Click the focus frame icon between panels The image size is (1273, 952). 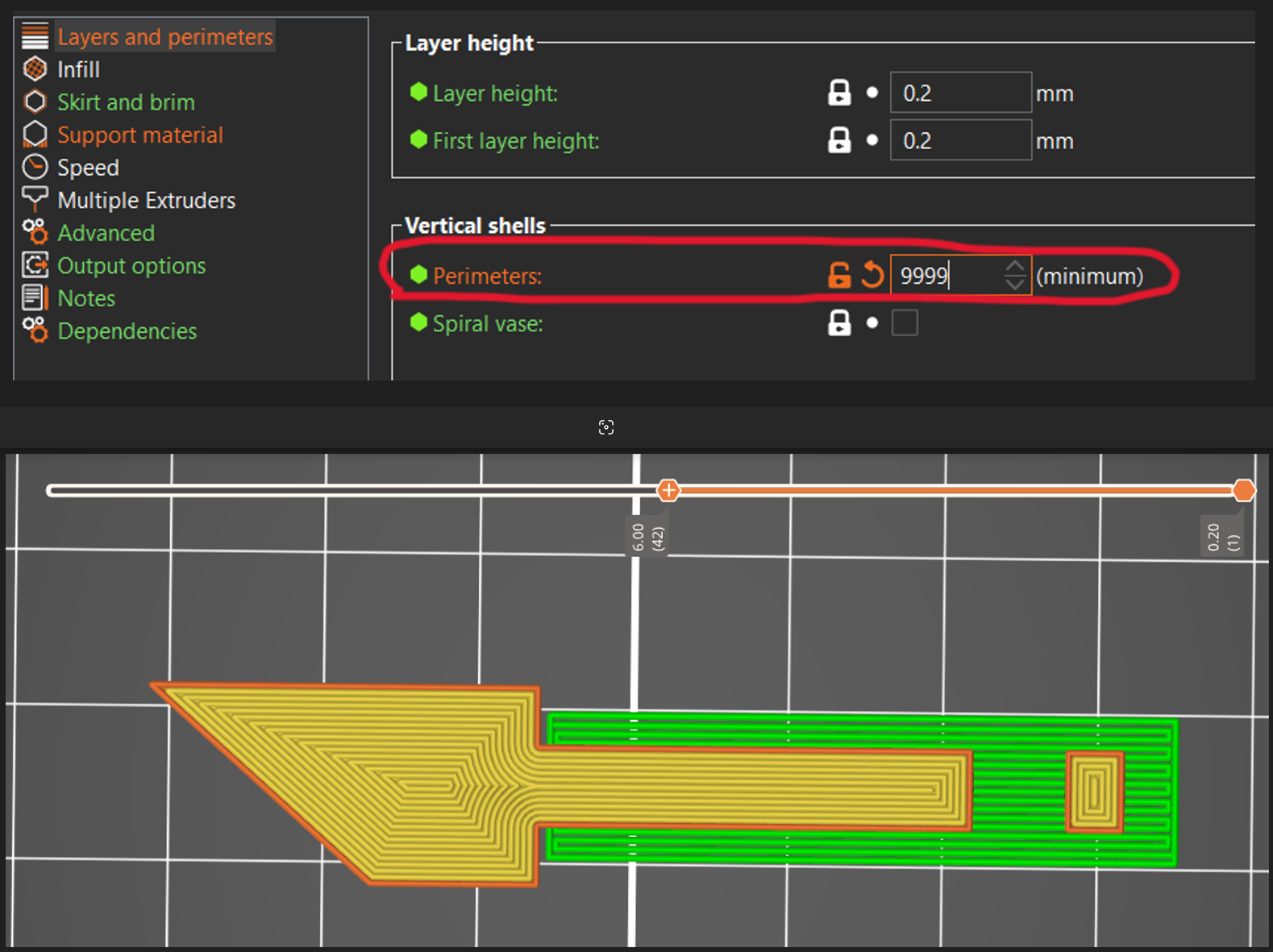pos(606,427)
